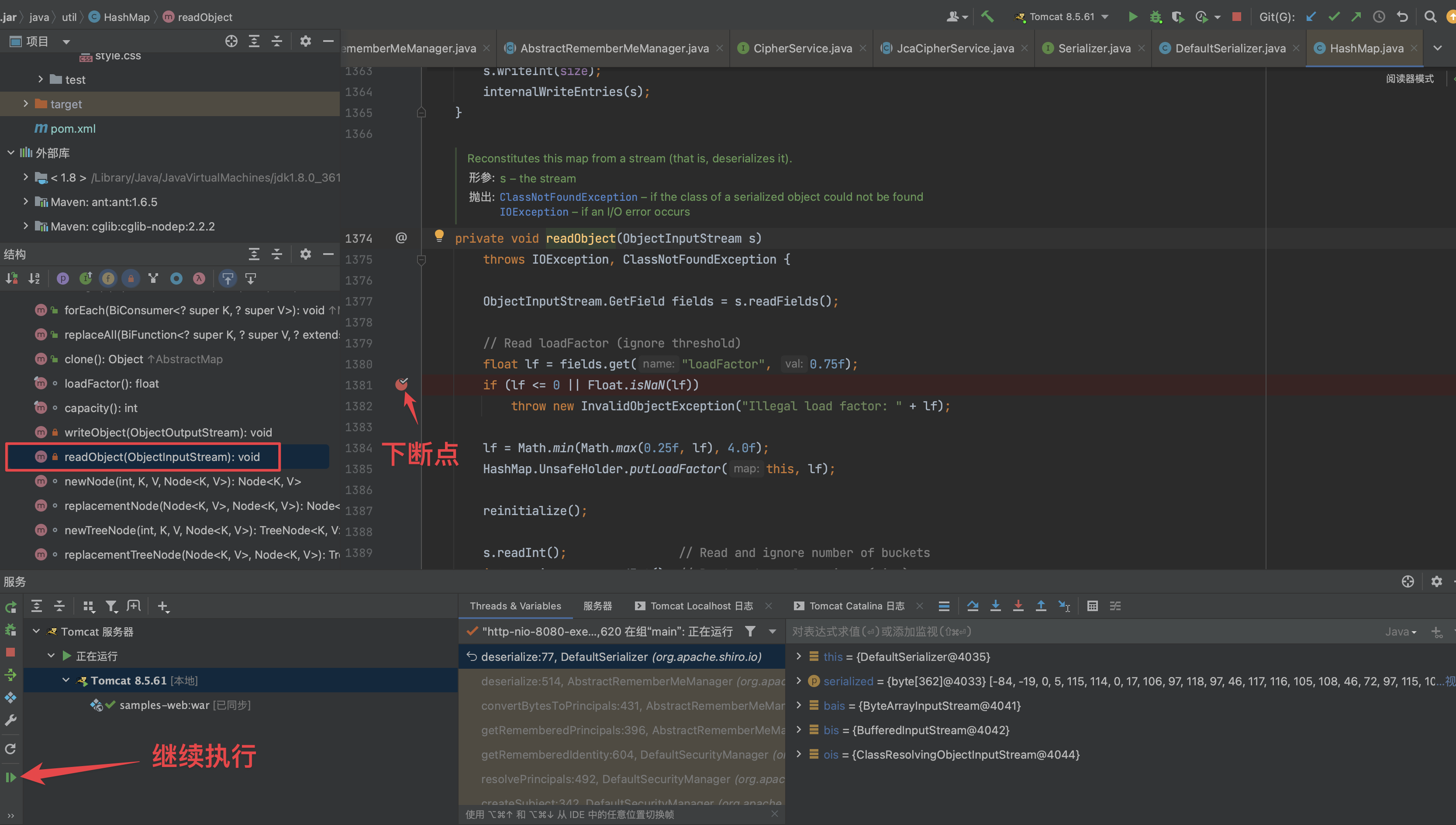Collapse the 外部库 node
This screenshot has height=825, width=1456.
[11, 152]
